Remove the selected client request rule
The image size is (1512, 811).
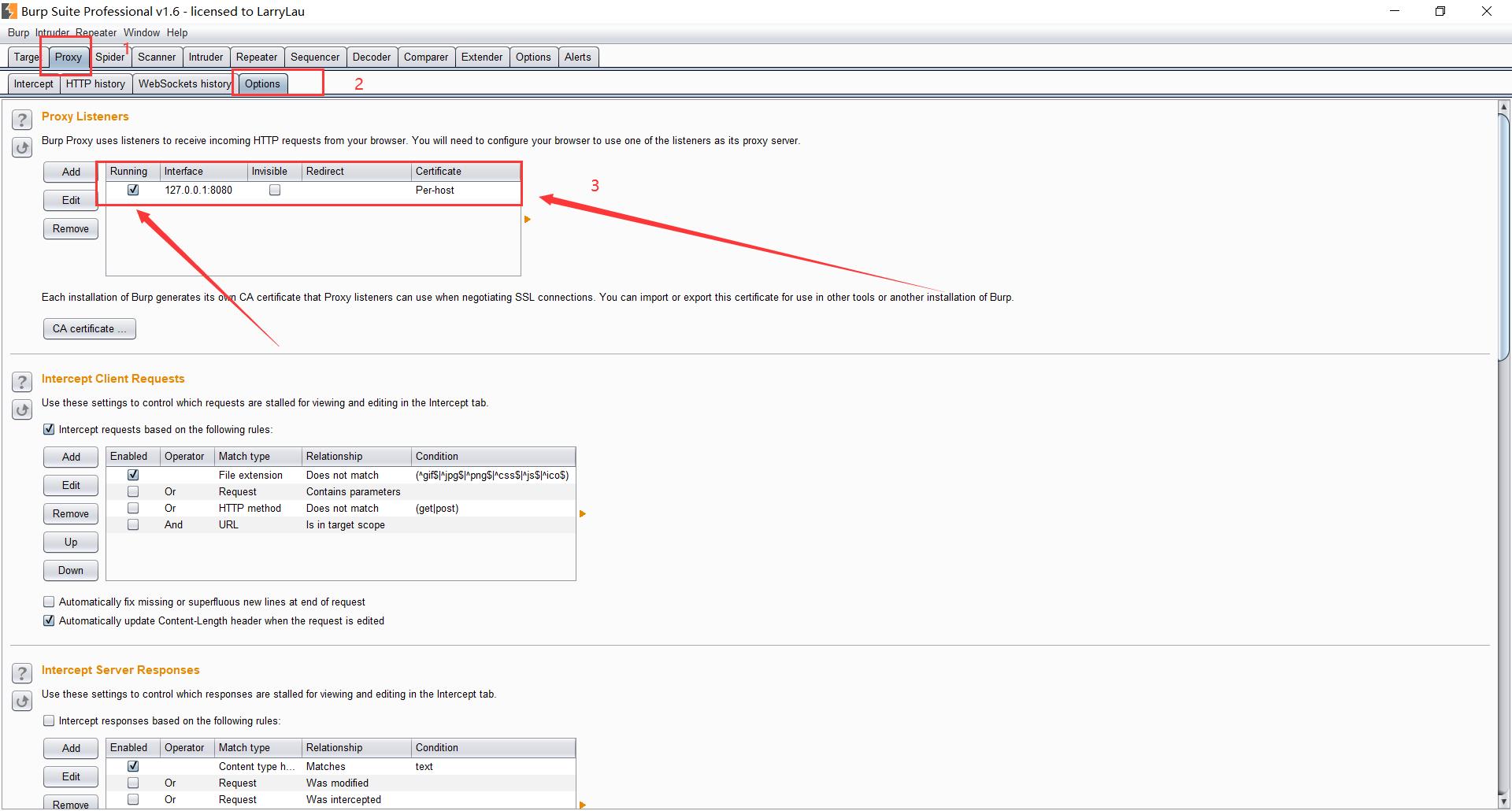pyautogui.click(x=71, y=513)
